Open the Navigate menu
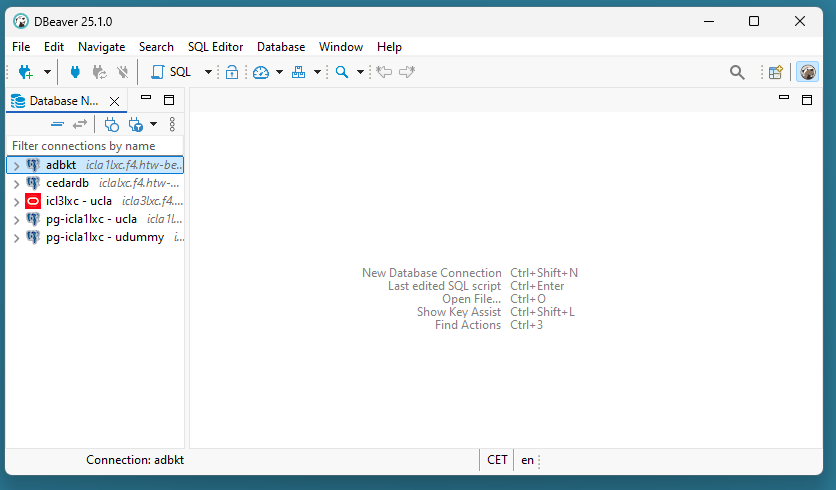The width and height of the screenshot is (836, 490). (101, 47)
